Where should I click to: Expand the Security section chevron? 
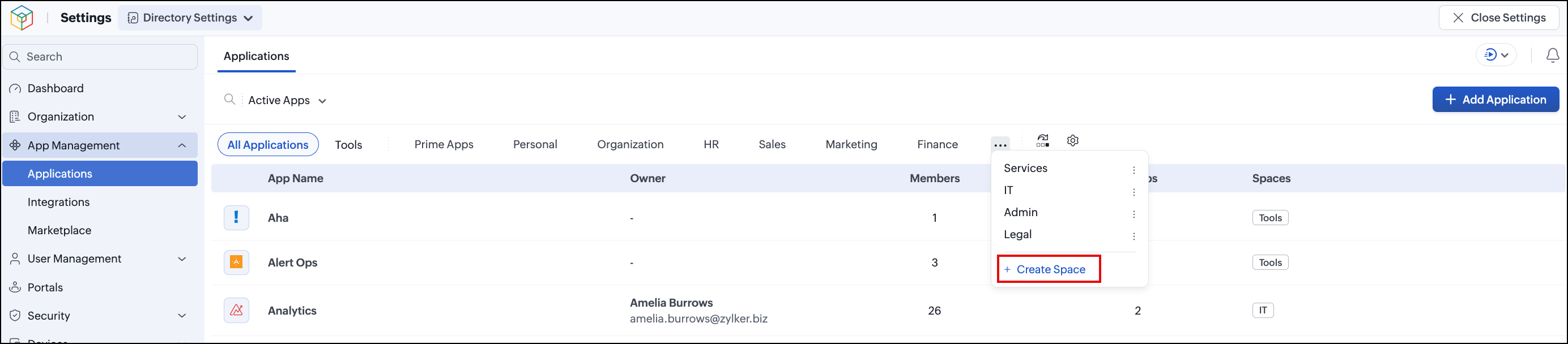pyautogui.click(x=182, y=316)
